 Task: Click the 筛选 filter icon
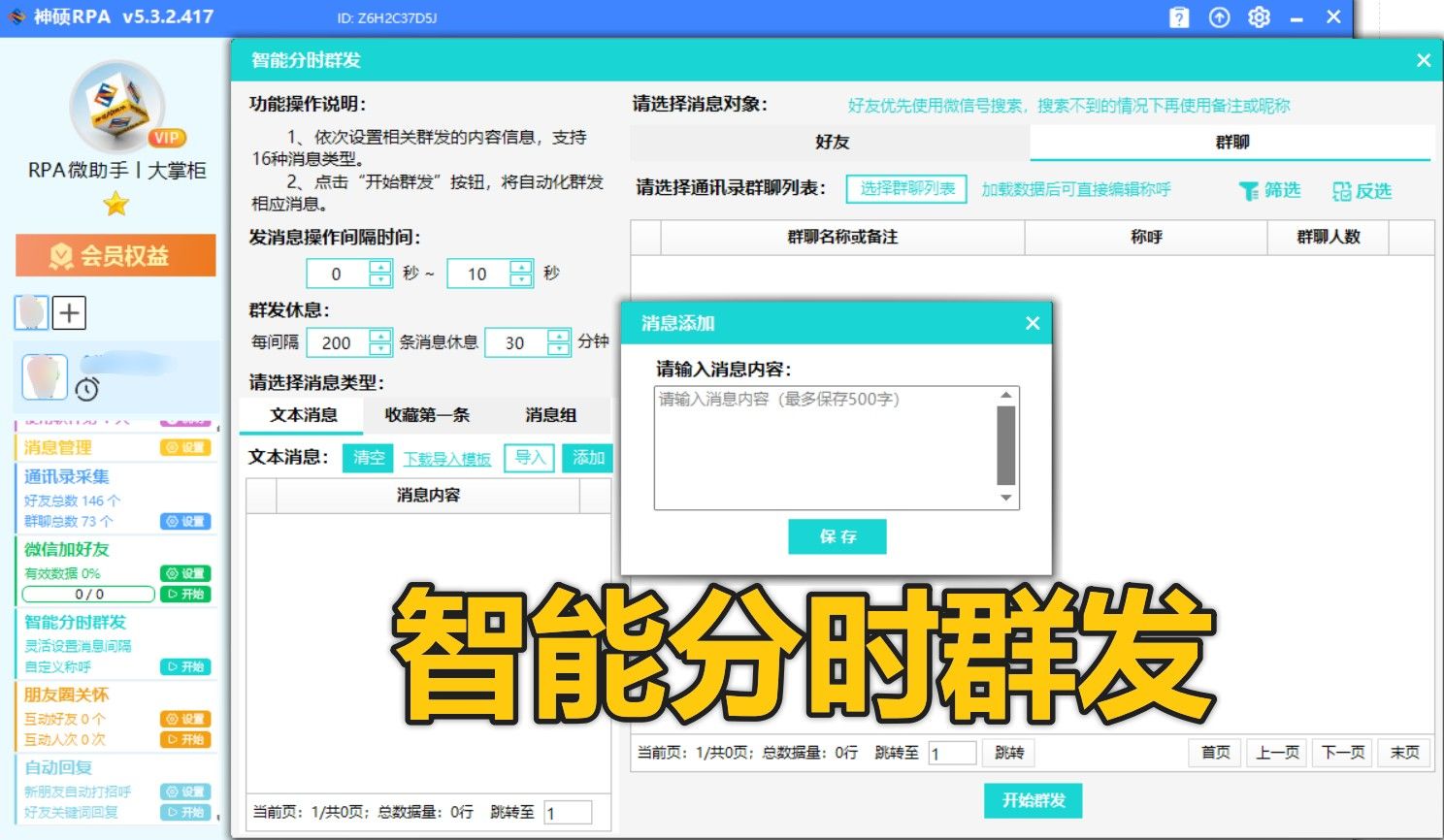click(1248, 191)
